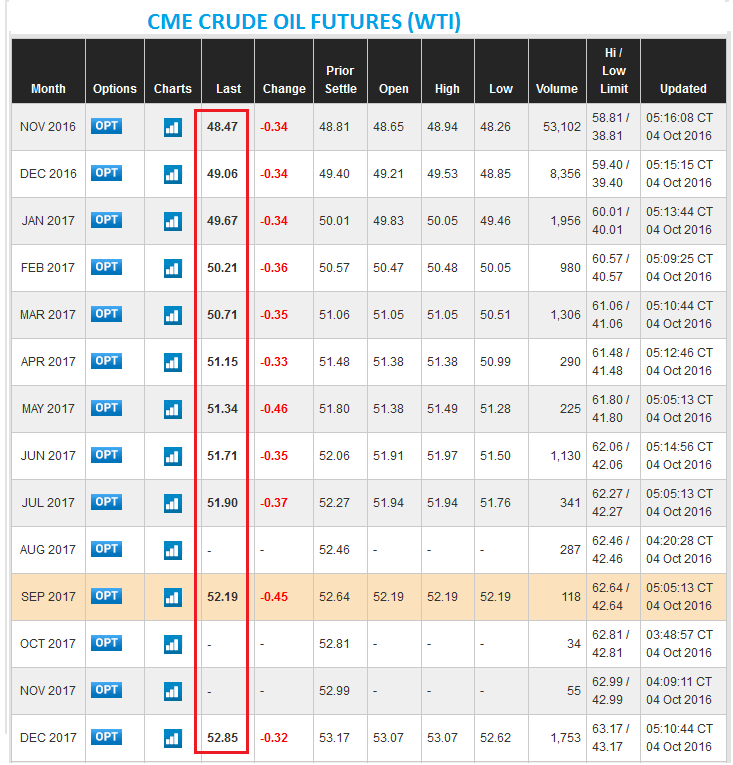
Task: Click prior settle 52.46 for AUG 2017
Action: (334, 550)
